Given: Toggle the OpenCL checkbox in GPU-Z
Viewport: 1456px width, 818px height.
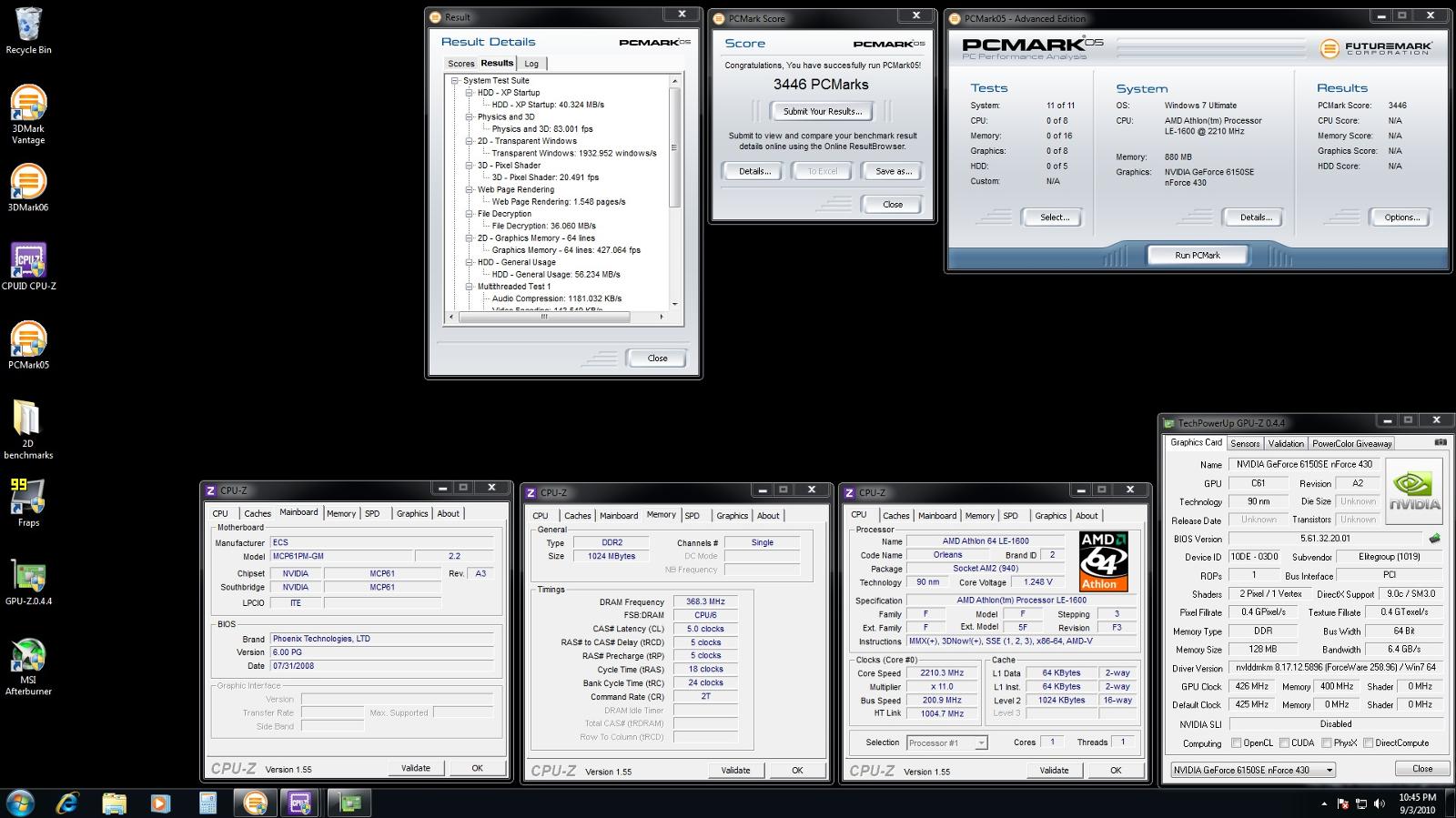Looking at the screenshot, I should (1236, 742).
